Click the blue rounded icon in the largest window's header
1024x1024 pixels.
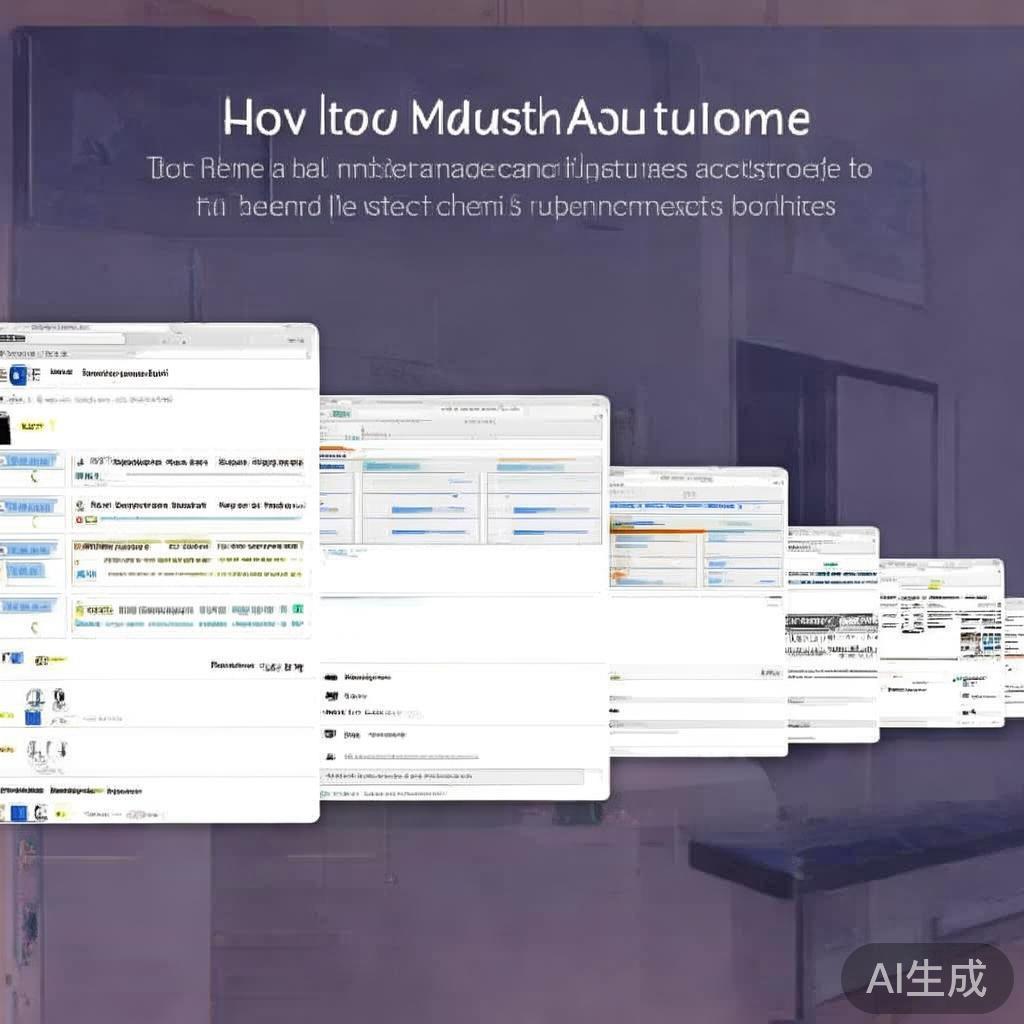point(18,375)
